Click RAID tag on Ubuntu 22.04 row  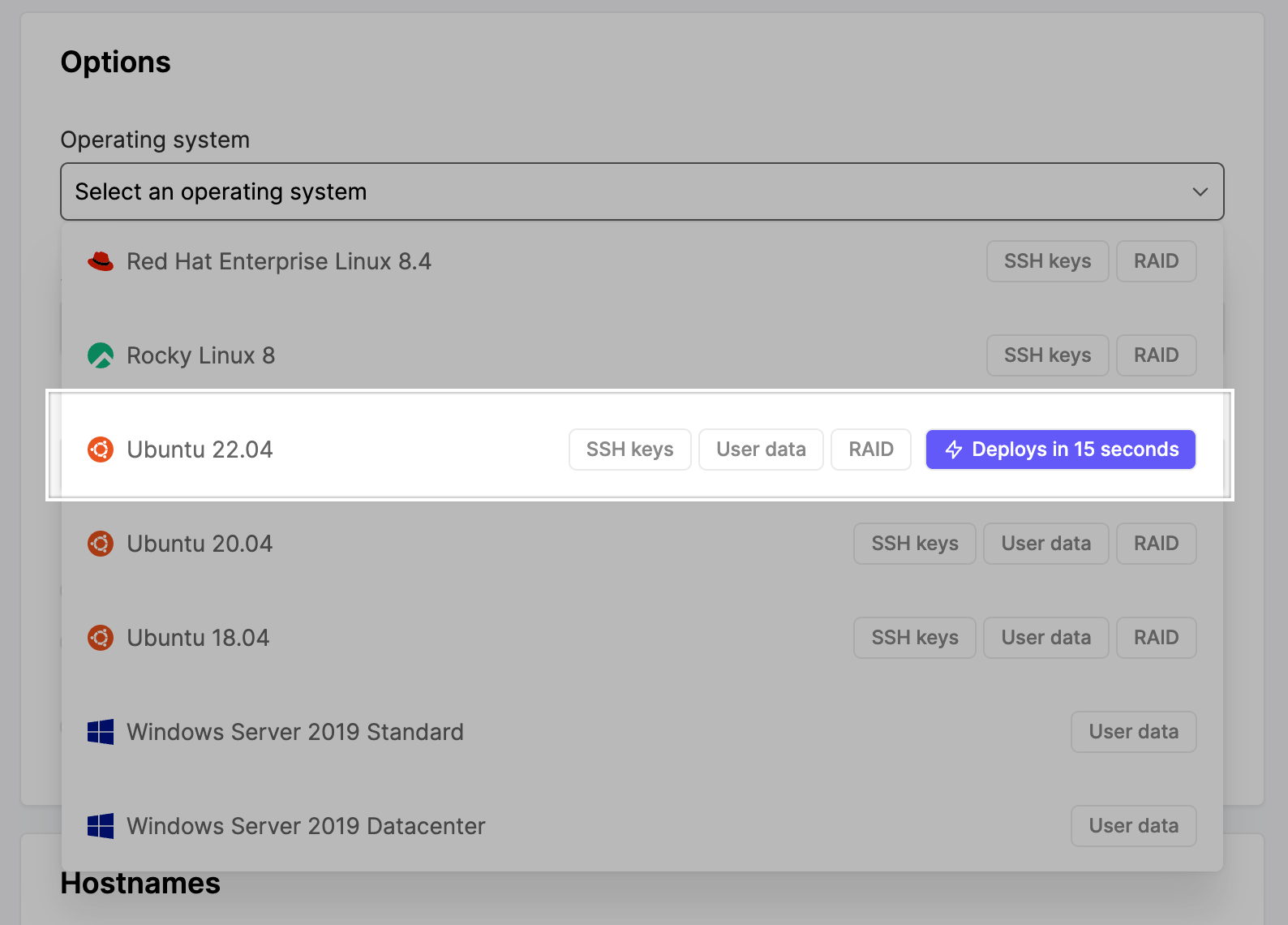pos(871,450)
